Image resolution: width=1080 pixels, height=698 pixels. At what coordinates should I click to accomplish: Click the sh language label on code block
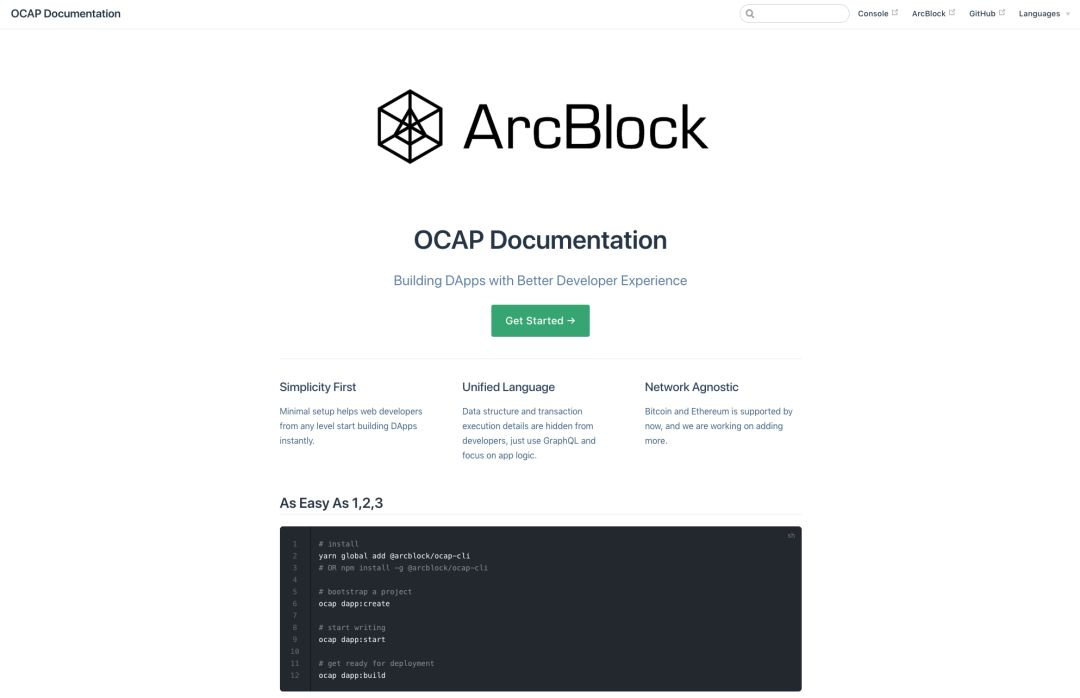pos(791,535)
